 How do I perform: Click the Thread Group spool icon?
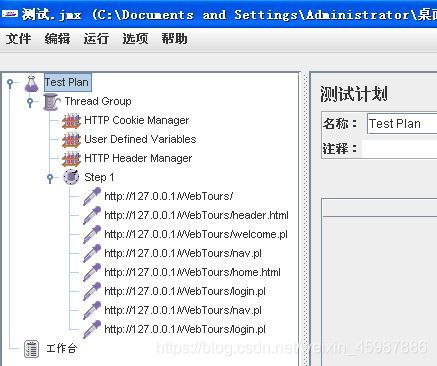coord(52,102)
